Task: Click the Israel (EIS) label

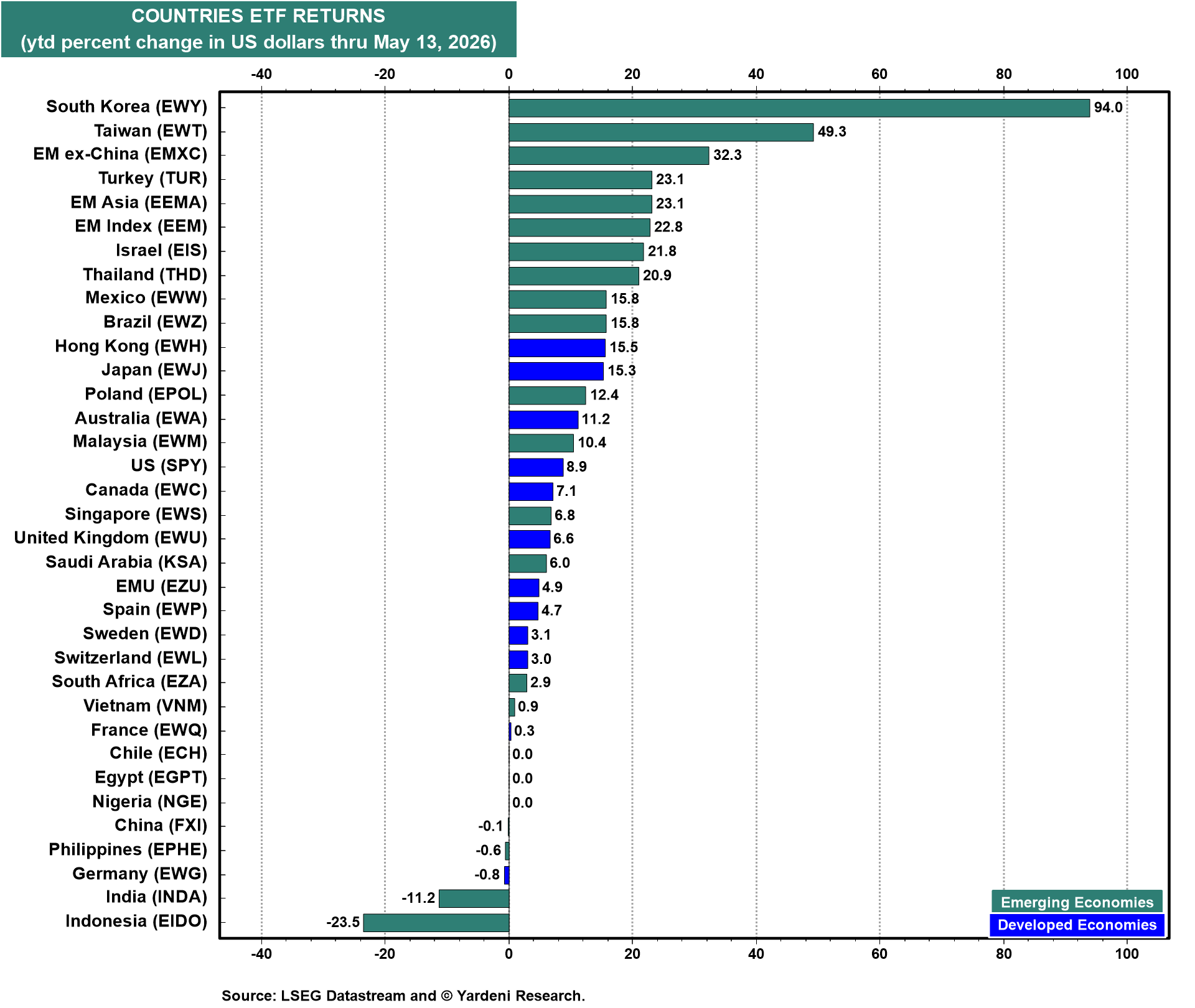Action: click(161, 251)
